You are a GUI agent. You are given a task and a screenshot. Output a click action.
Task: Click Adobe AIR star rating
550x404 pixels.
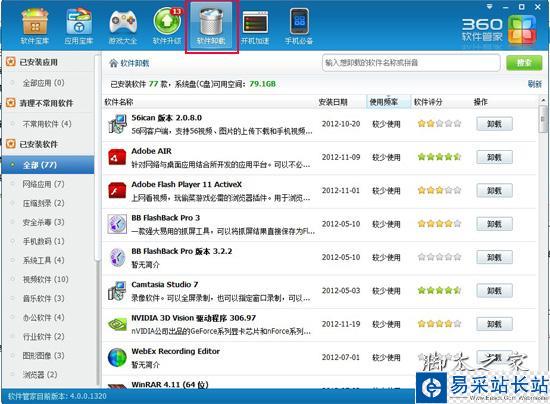point(439,157)
